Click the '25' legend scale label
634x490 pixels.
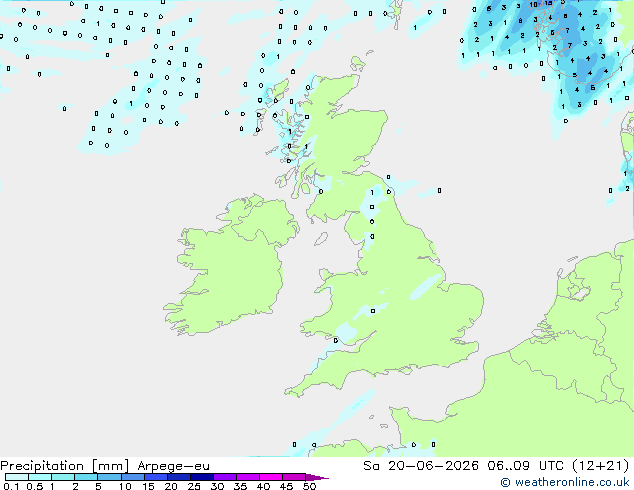pos(194,486)
